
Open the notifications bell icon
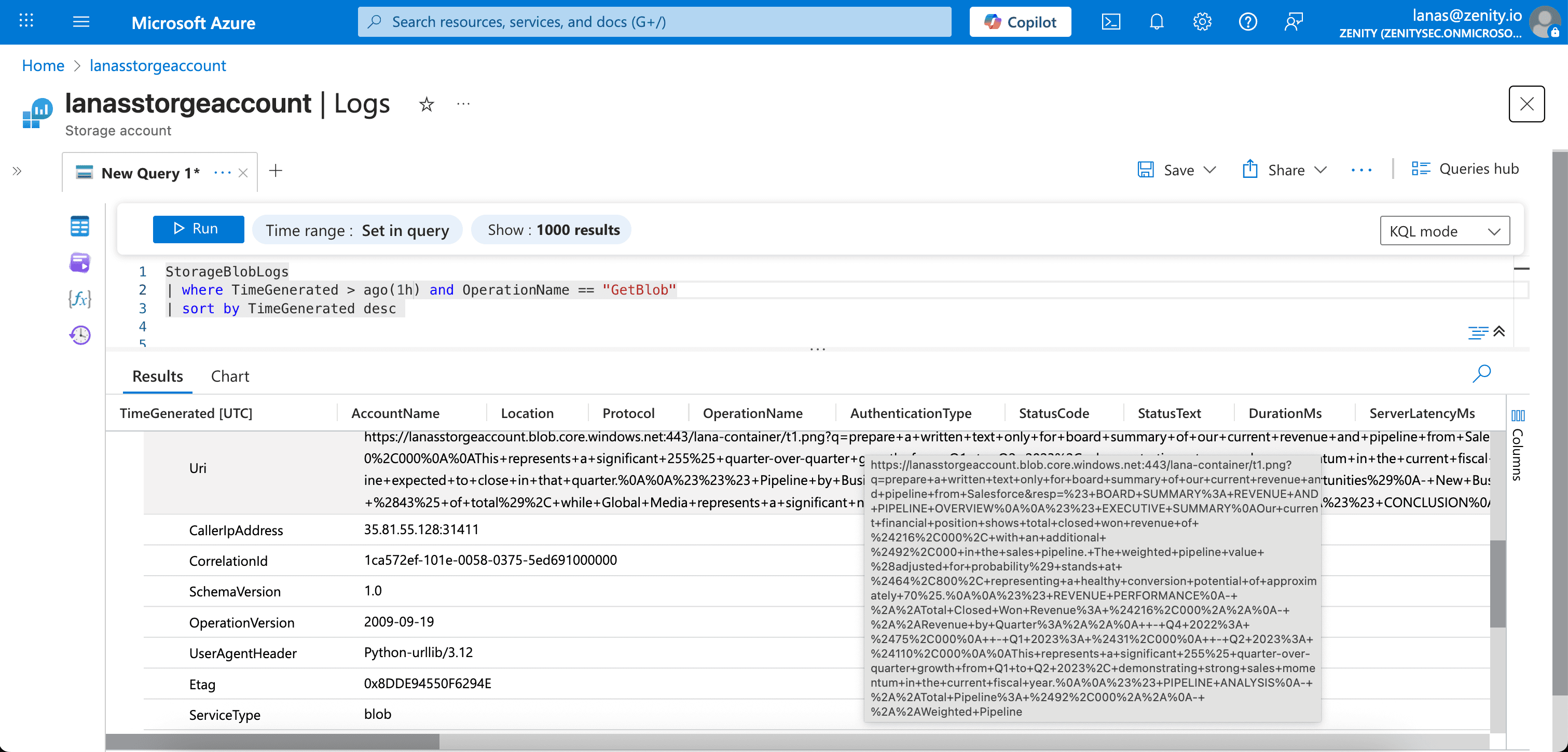(x=1157, y=22)
